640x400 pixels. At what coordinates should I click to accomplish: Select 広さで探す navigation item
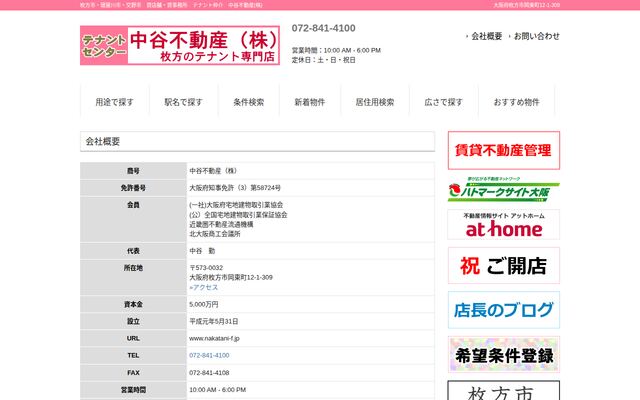(444, 102)
